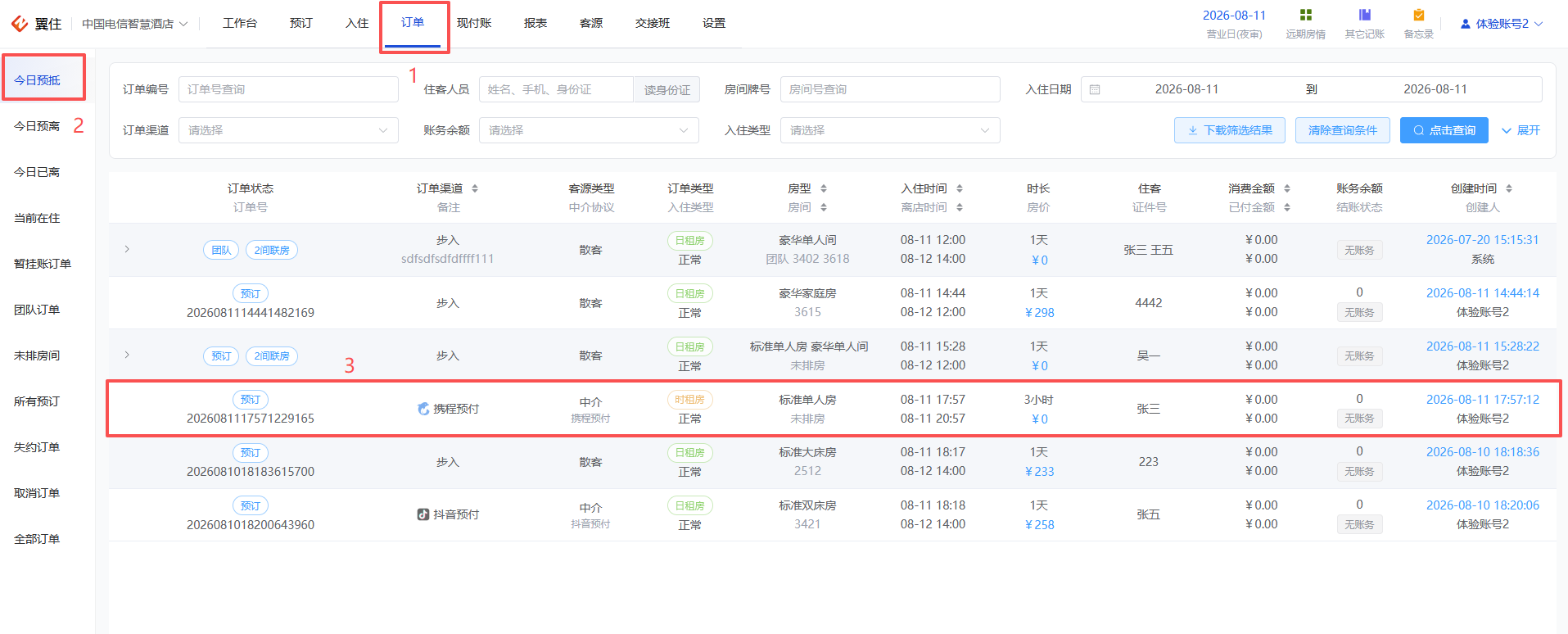Open the 交接班 top menu
This screenshot has height=634, width=1568.
(x=653, y=23)
